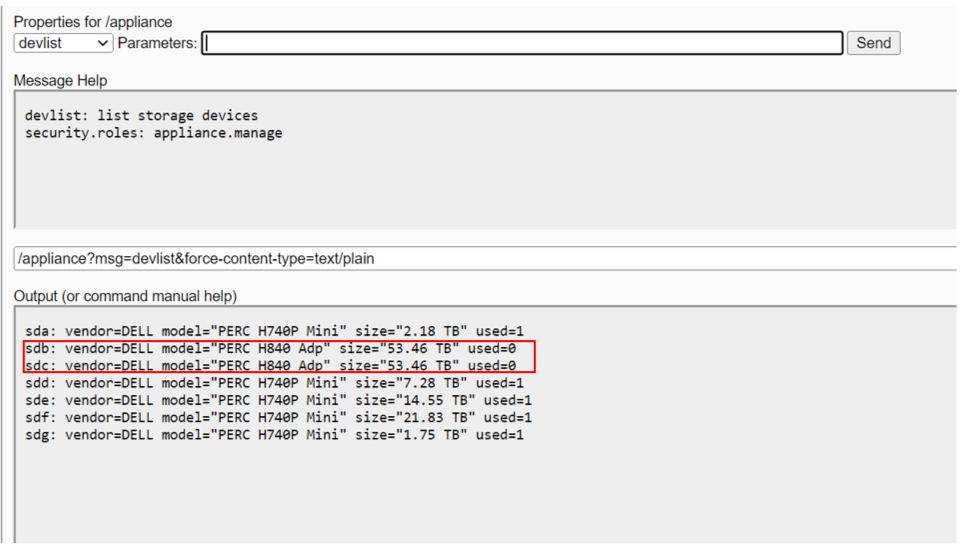This screenshot has height=544, width=962.
Task: Click the 'Output (or command manual help)' label
Action: [x=125, y=296]
